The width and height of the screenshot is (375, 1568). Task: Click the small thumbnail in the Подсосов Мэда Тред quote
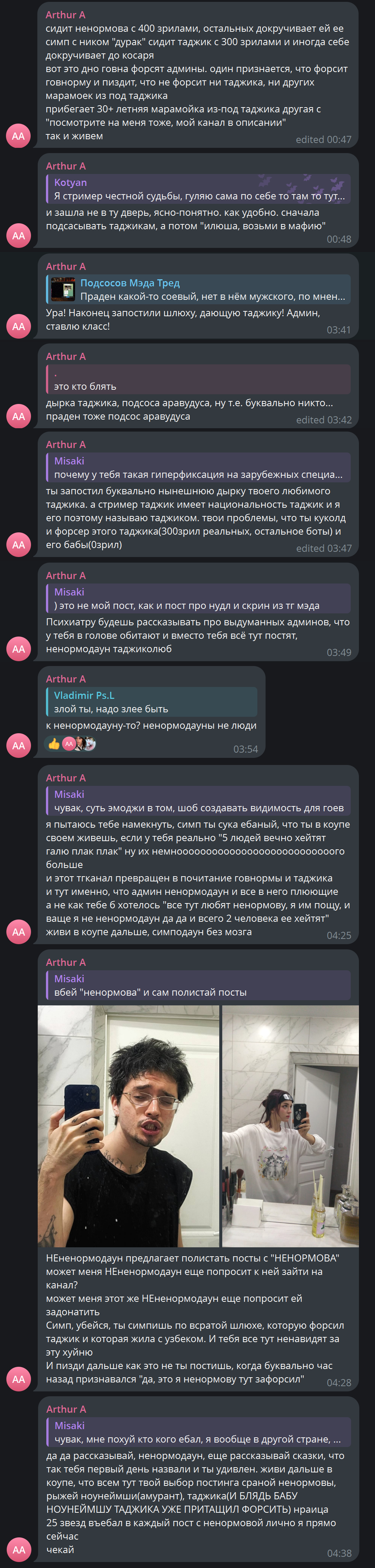63,290
